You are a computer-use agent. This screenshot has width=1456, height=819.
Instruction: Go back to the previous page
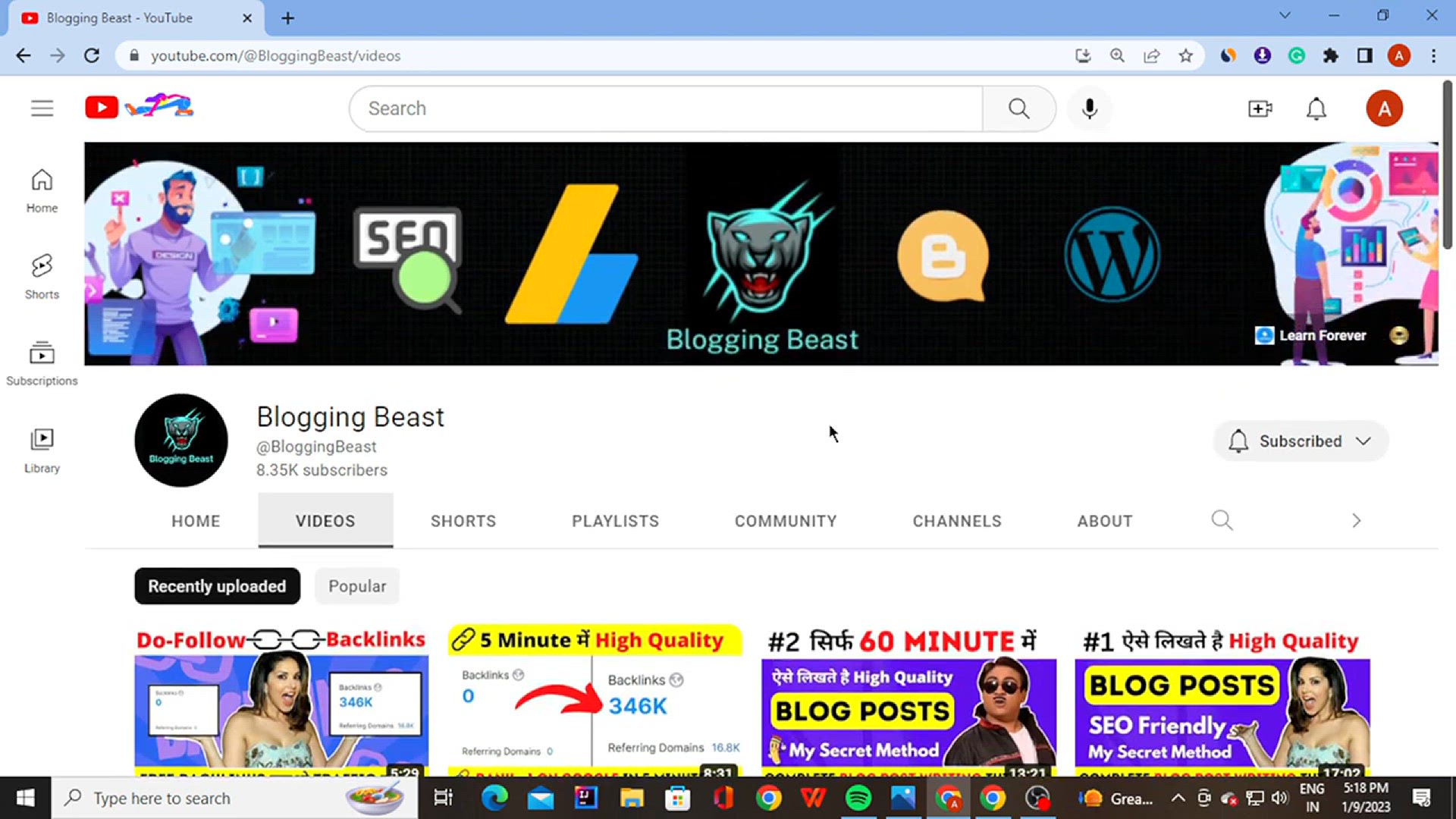pos(24,55)
